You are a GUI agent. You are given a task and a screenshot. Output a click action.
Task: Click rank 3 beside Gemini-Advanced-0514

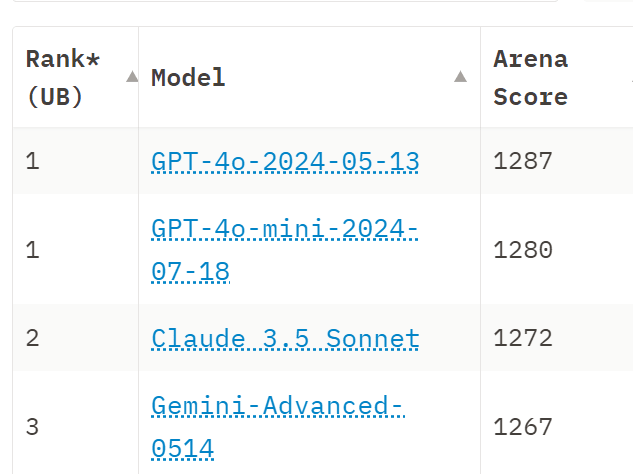pos(33,427)
